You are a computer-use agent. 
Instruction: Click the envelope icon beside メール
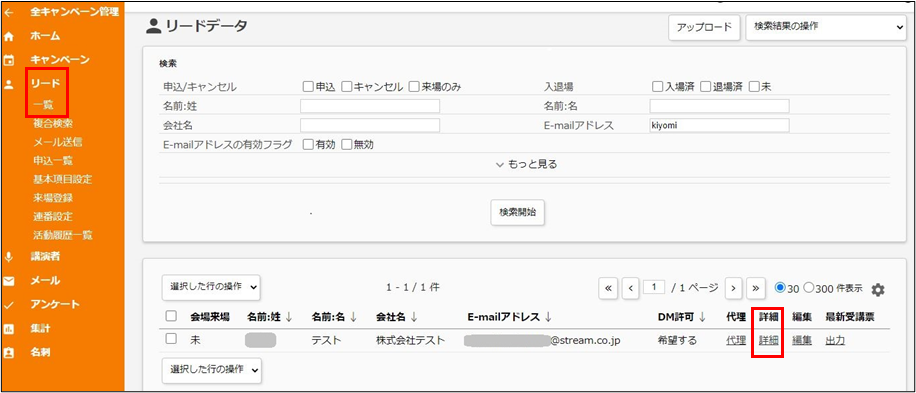click(8, 281)
